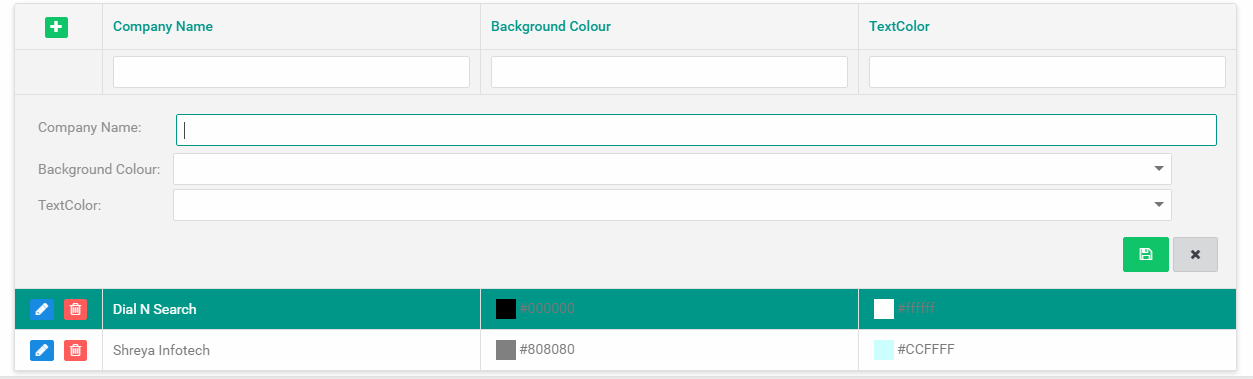Image resolution: width=1253 pixels, height=379 pixels.
Task: Click the #808080 value text
Action: pyautogui.click(x=547, y=350)
